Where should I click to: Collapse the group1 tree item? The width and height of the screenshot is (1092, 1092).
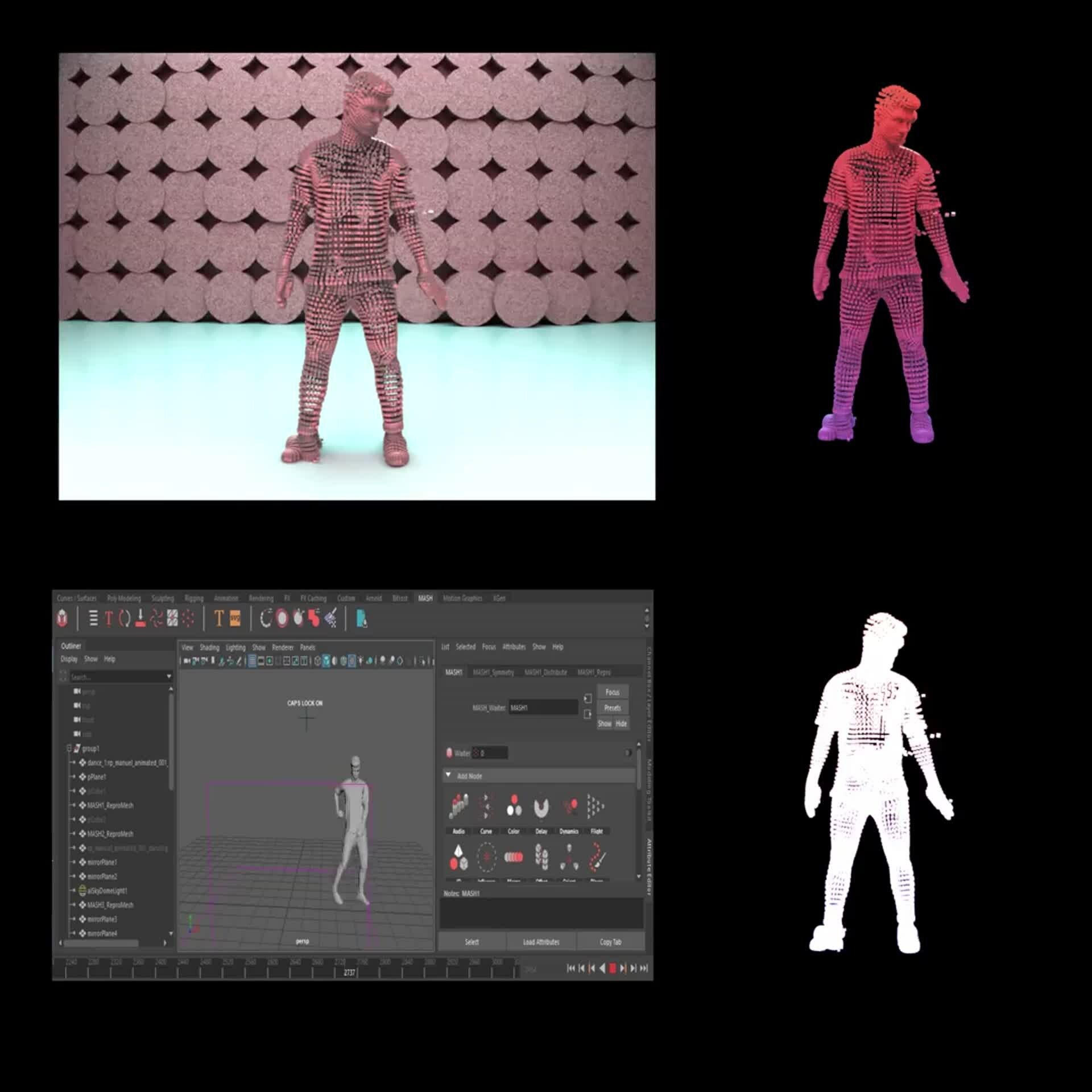point(69,748)
